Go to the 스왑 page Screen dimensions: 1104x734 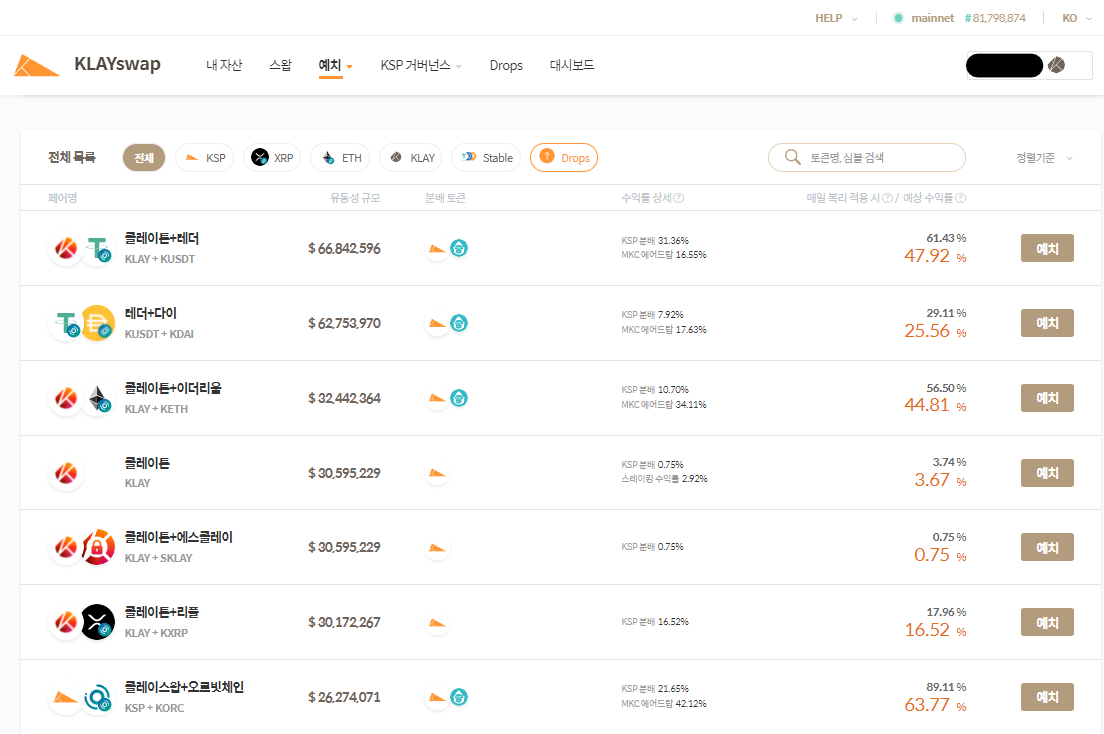[x=280, y=66]
